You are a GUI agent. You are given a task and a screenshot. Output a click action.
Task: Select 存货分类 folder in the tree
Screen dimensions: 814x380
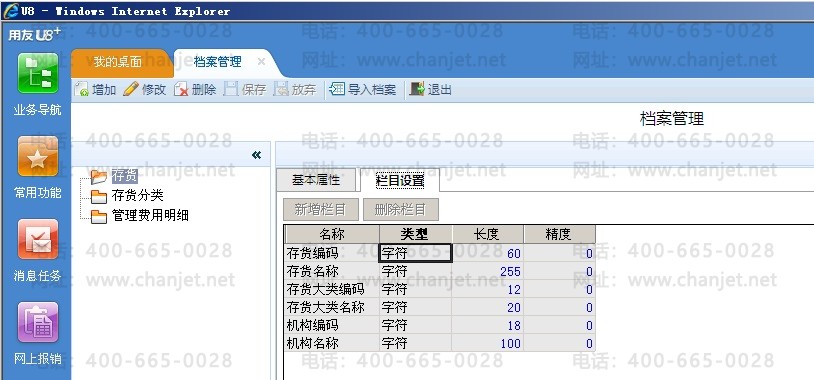click(x=138, y=196)
